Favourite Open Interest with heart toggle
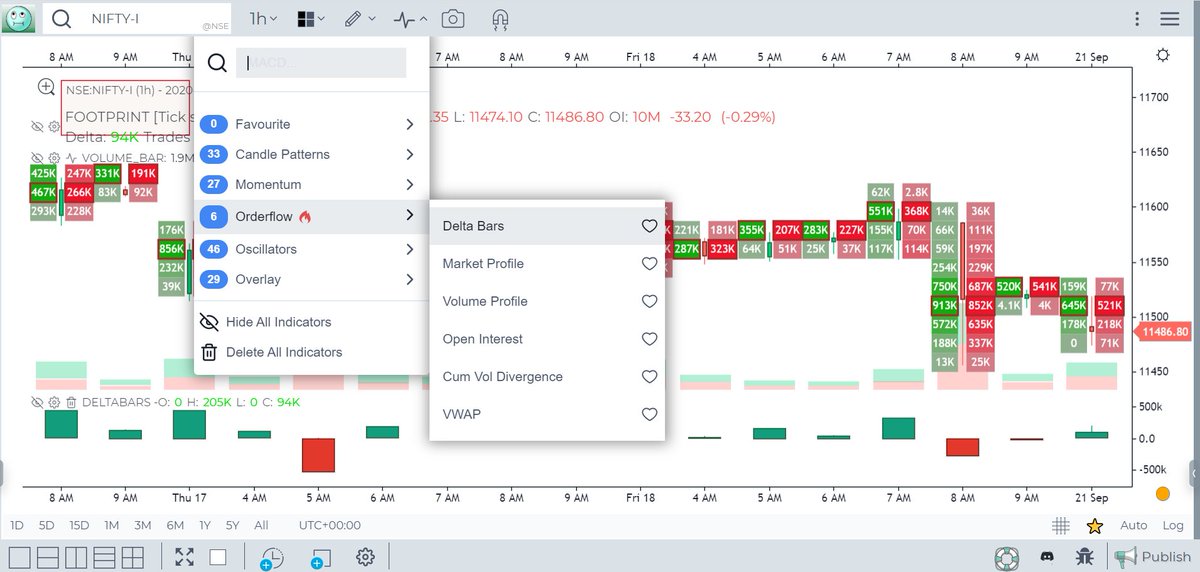The image size is (1200, 572). click(649, 339)
